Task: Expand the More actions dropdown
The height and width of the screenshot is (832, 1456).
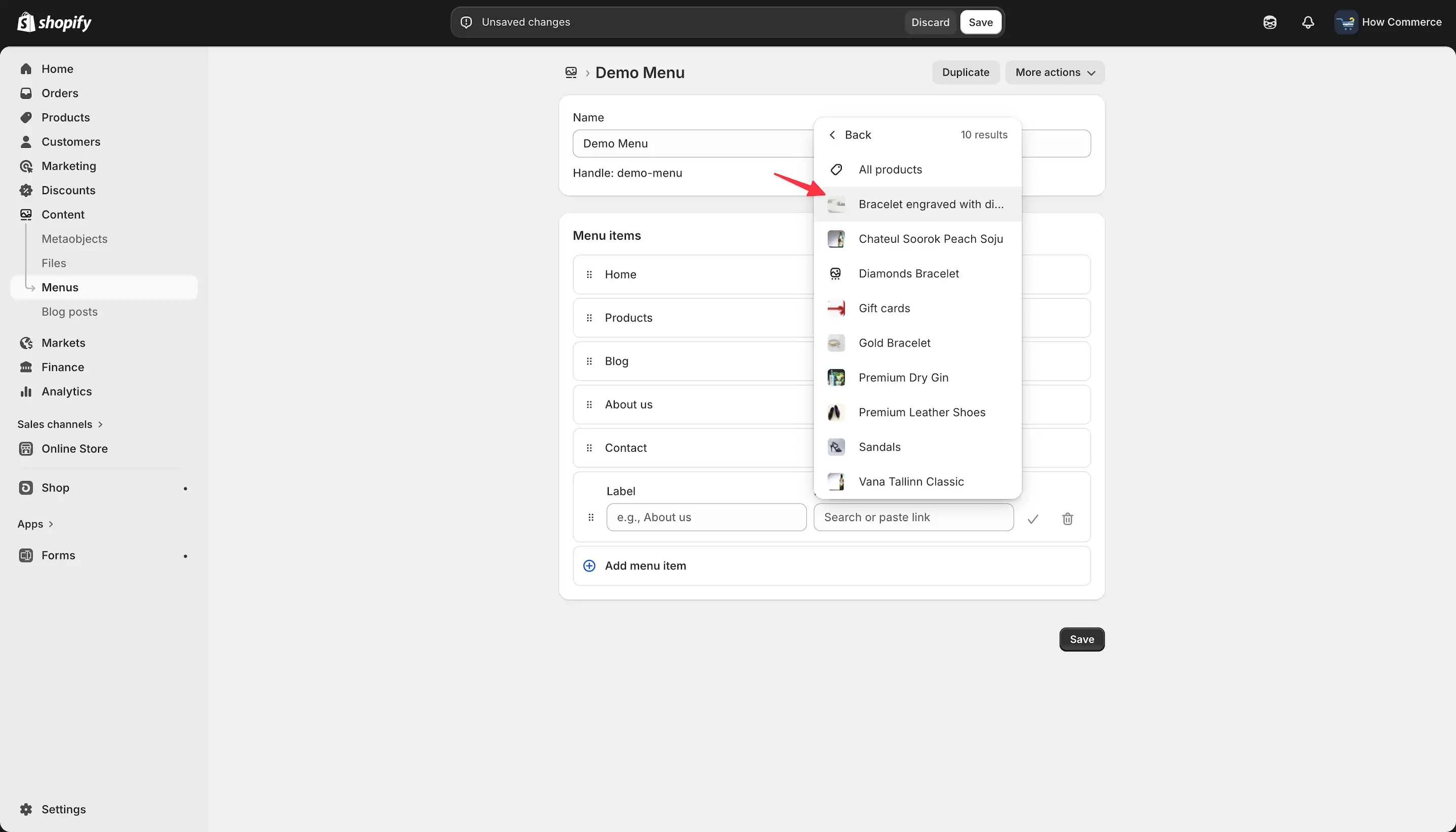Action: 1055,72
